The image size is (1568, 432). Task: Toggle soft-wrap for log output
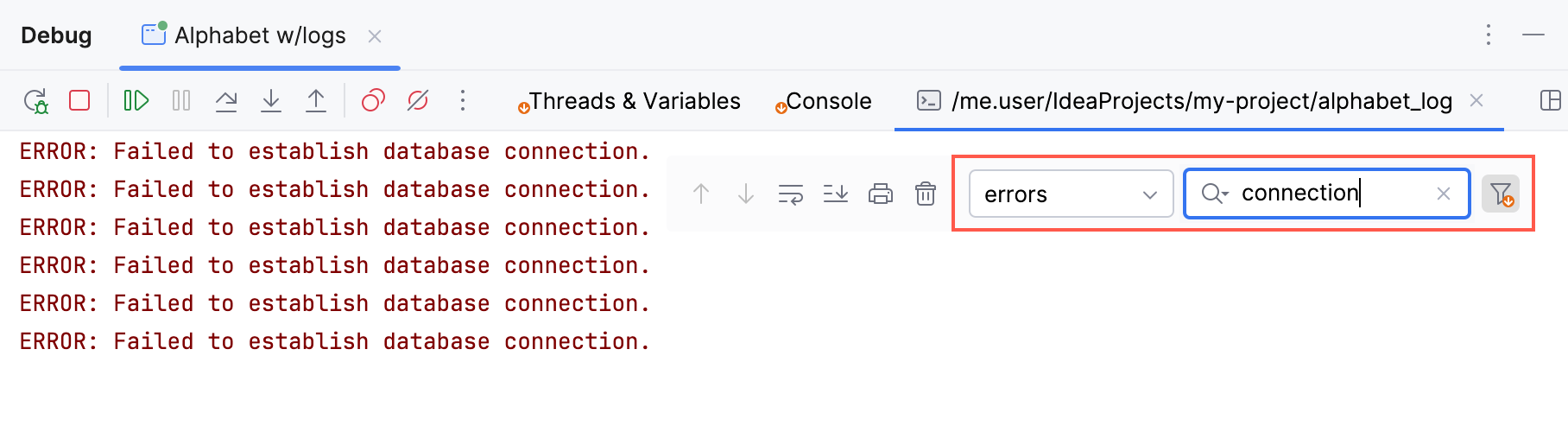click(791, 194)
